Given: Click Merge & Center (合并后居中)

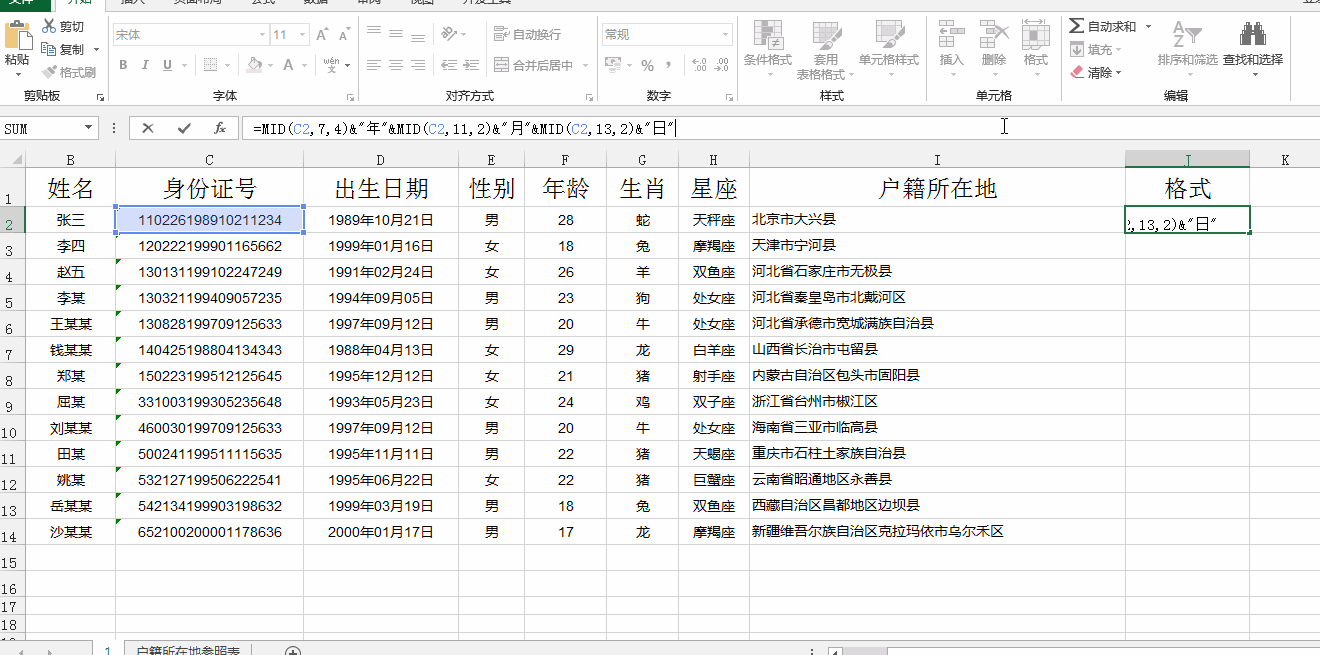Looking at the screenshot, I should (533, 65).
